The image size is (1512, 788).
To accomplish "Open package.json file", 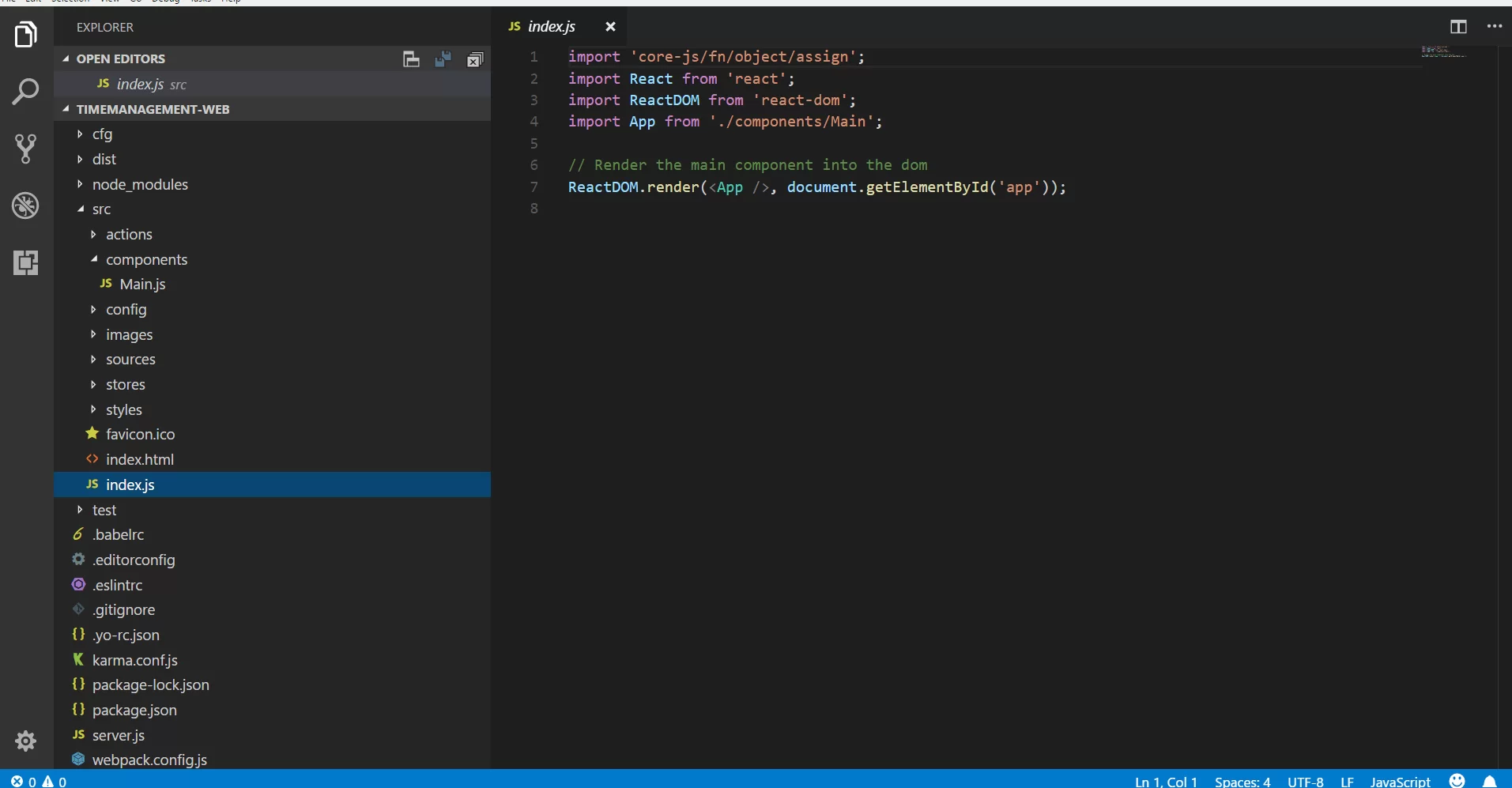I will [273, 710].
